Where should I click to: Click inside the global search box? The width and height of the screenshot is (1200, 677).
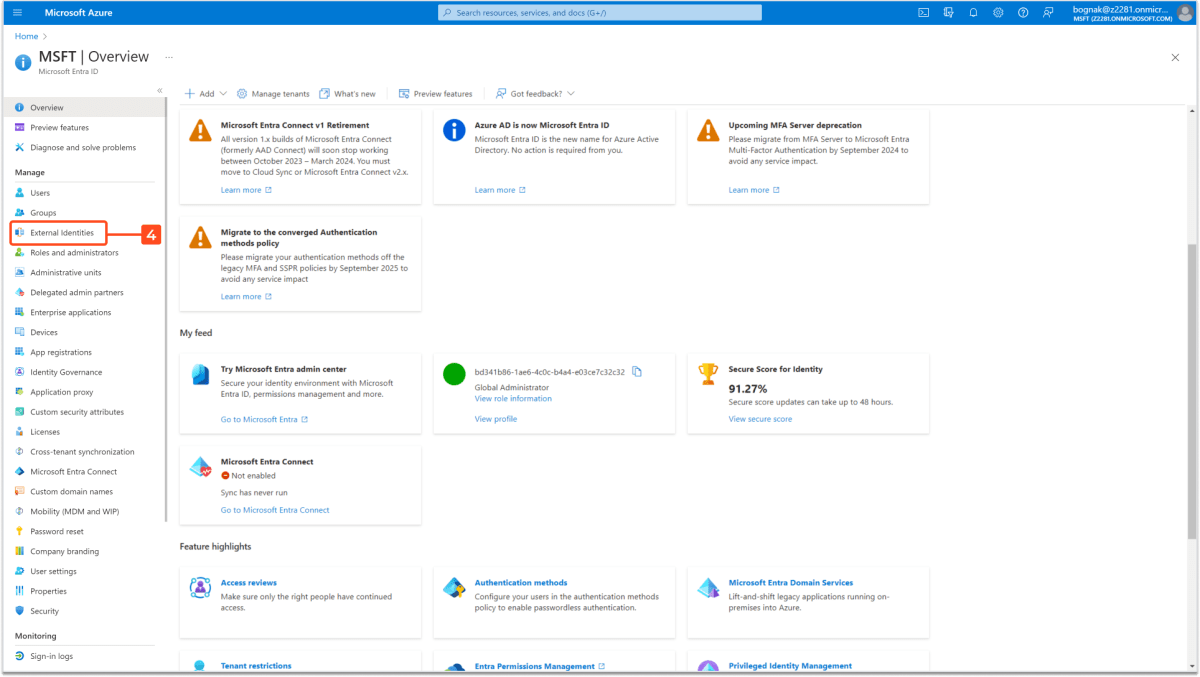click(x=598, y=12)
